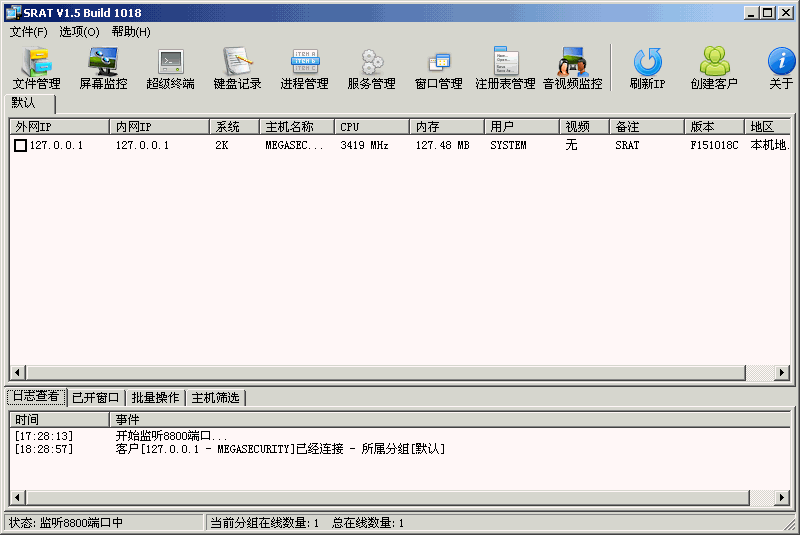Select the 主机筛选 tab

pyautogui.click(x=215, y=397)
